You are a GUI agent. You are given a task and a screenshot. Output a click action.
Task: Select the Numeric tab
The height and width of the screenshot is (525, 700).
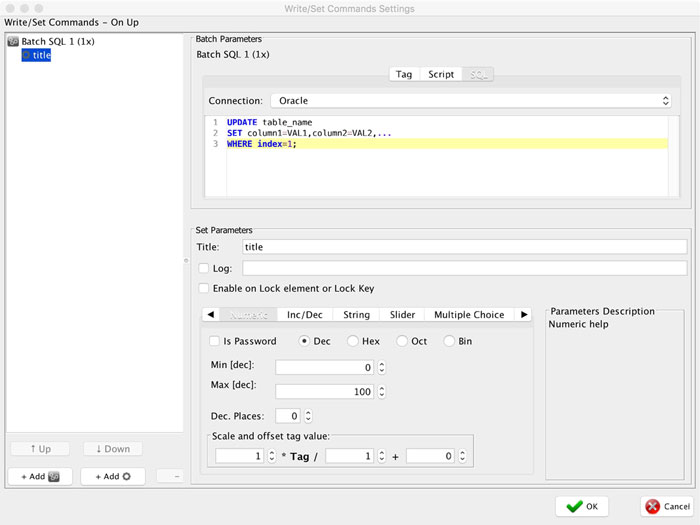249,315
